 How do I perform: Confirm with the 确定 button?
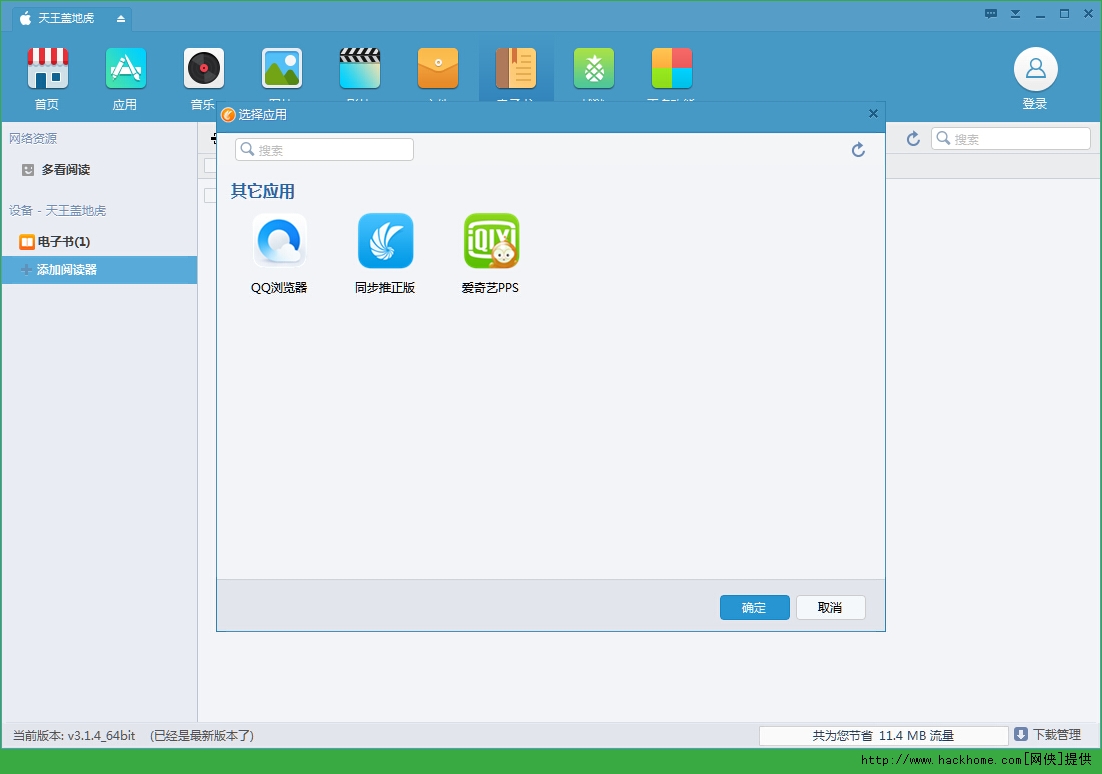click(754, 608)
